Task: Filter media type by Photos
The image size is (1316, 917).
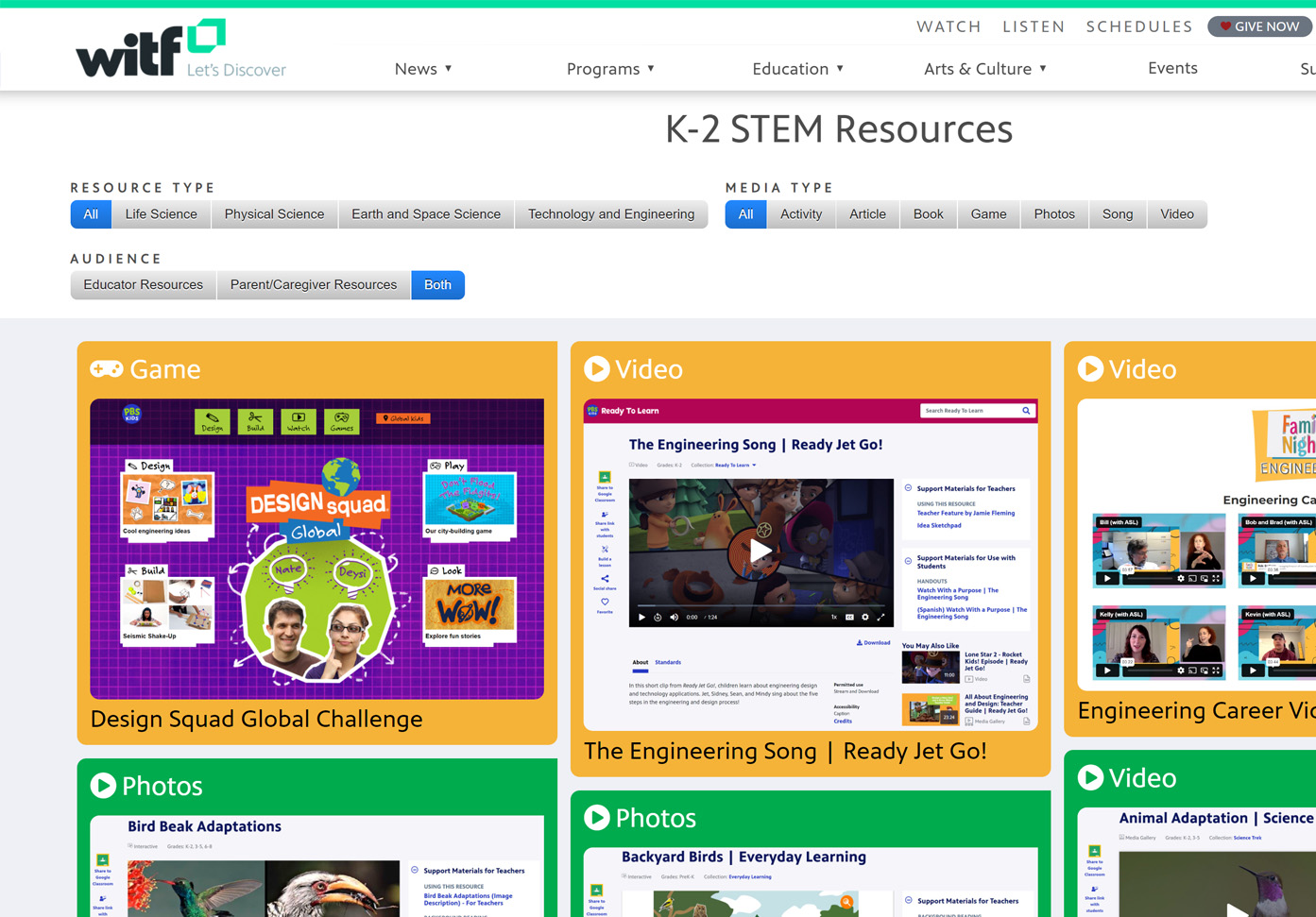Action: (x=1054, y=214)
